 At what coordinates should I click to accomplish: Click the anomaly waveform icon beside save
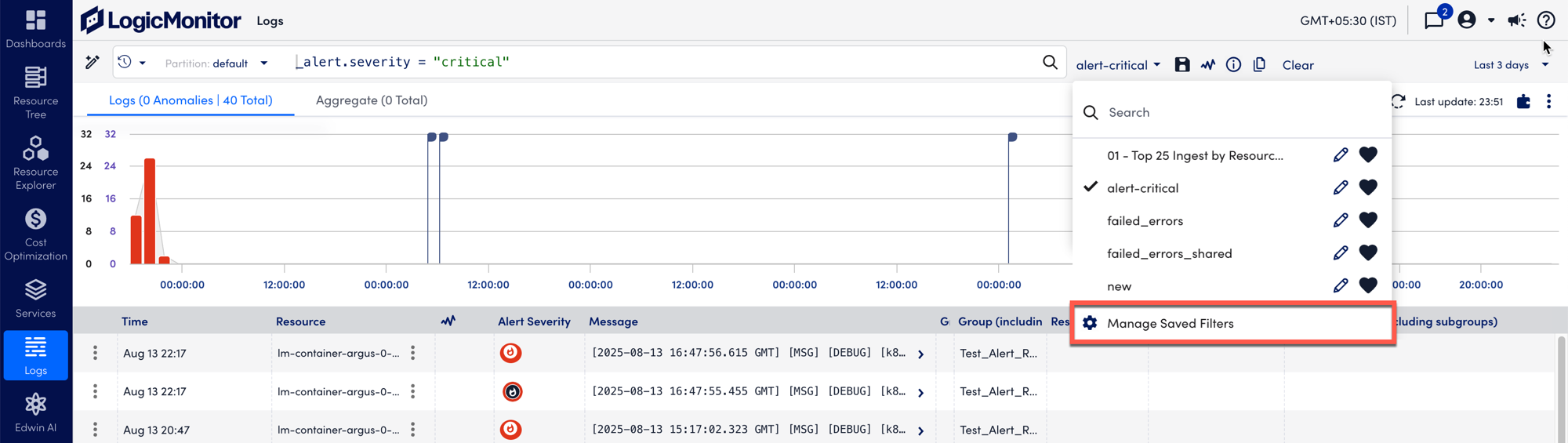point(1207,64)
